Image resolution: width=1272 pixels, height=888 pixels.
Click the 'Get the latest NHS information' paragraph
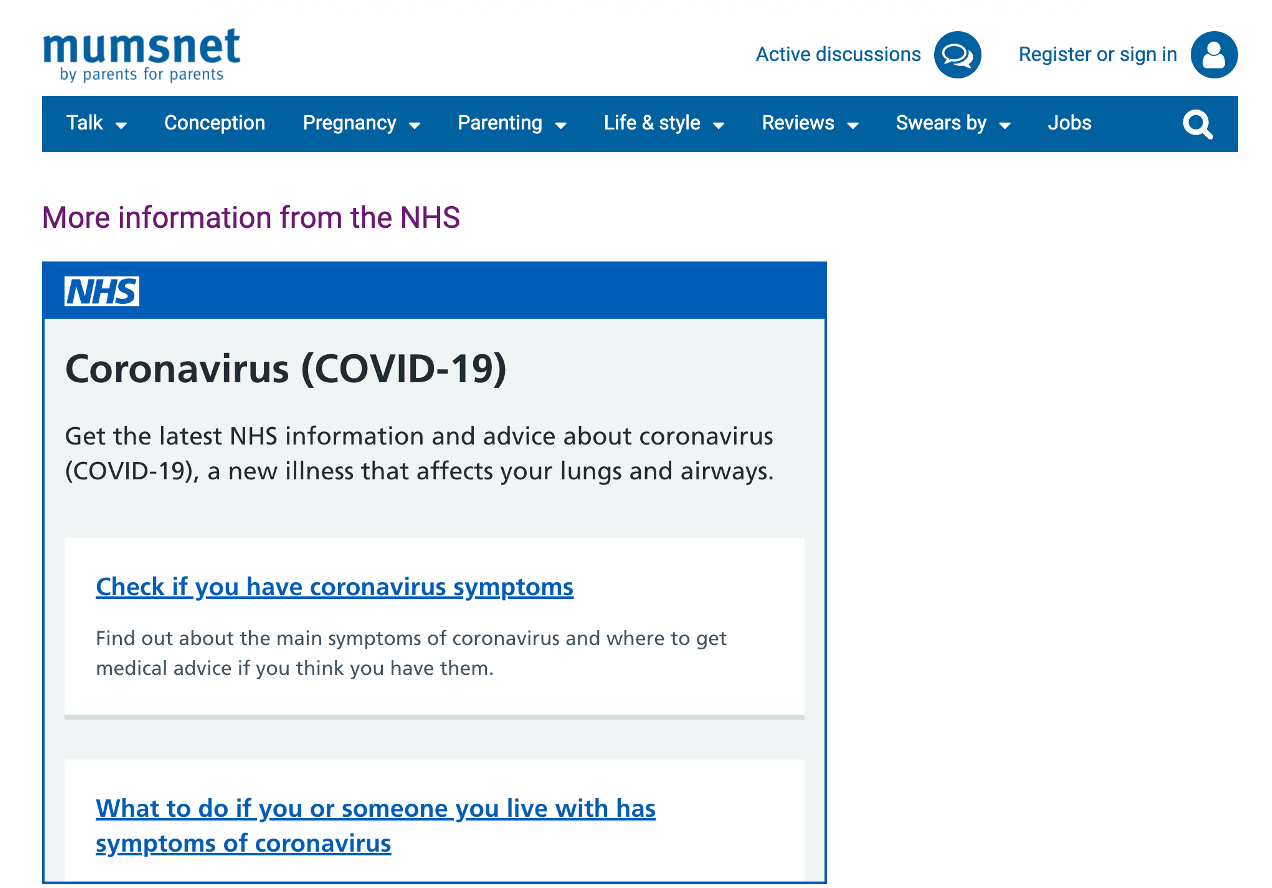(x=420, y=453)
